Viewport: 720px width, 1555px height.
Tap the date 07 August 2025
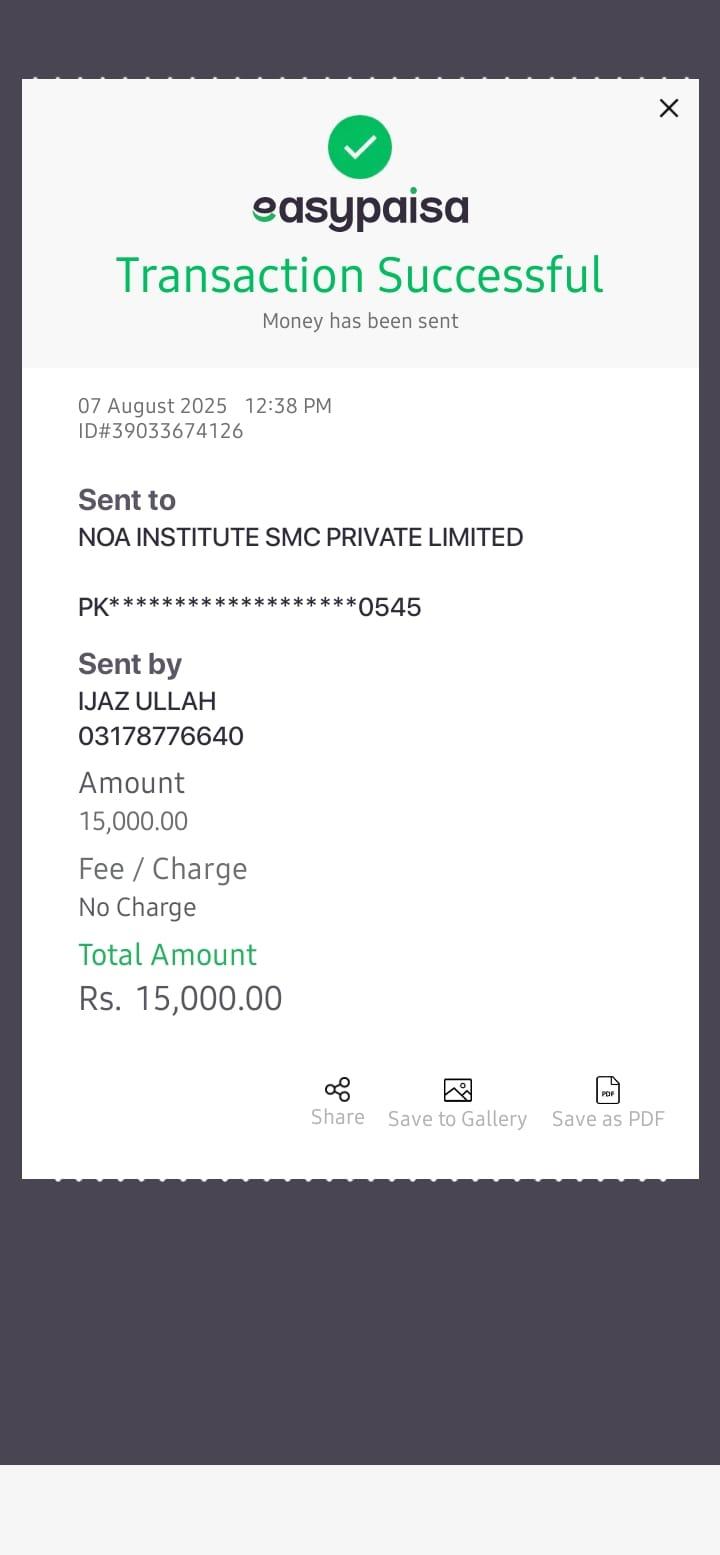153,406
